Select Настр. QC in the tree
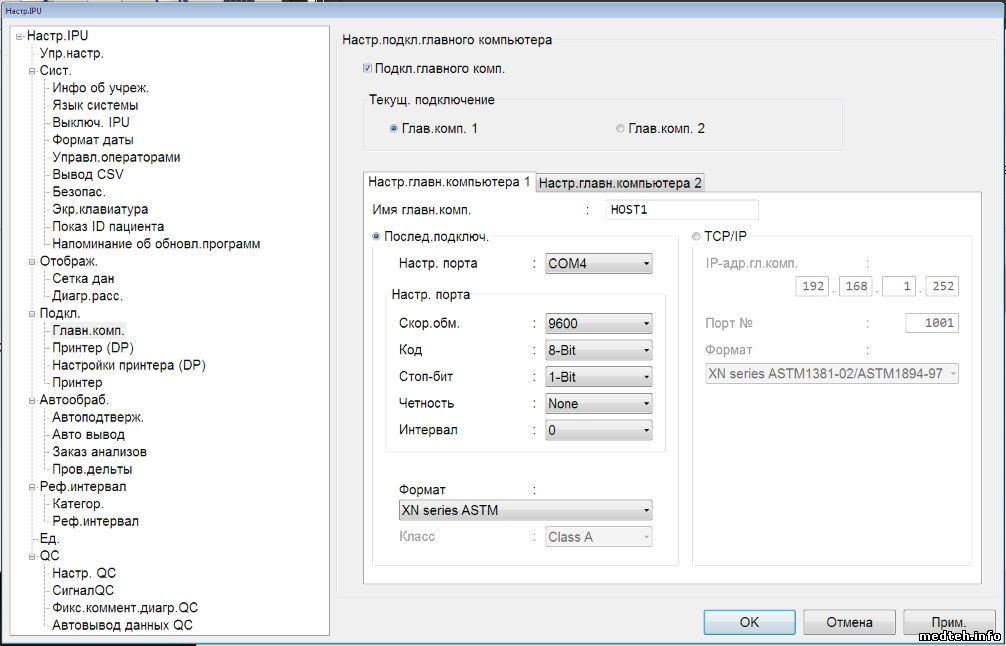 [84, 573]
